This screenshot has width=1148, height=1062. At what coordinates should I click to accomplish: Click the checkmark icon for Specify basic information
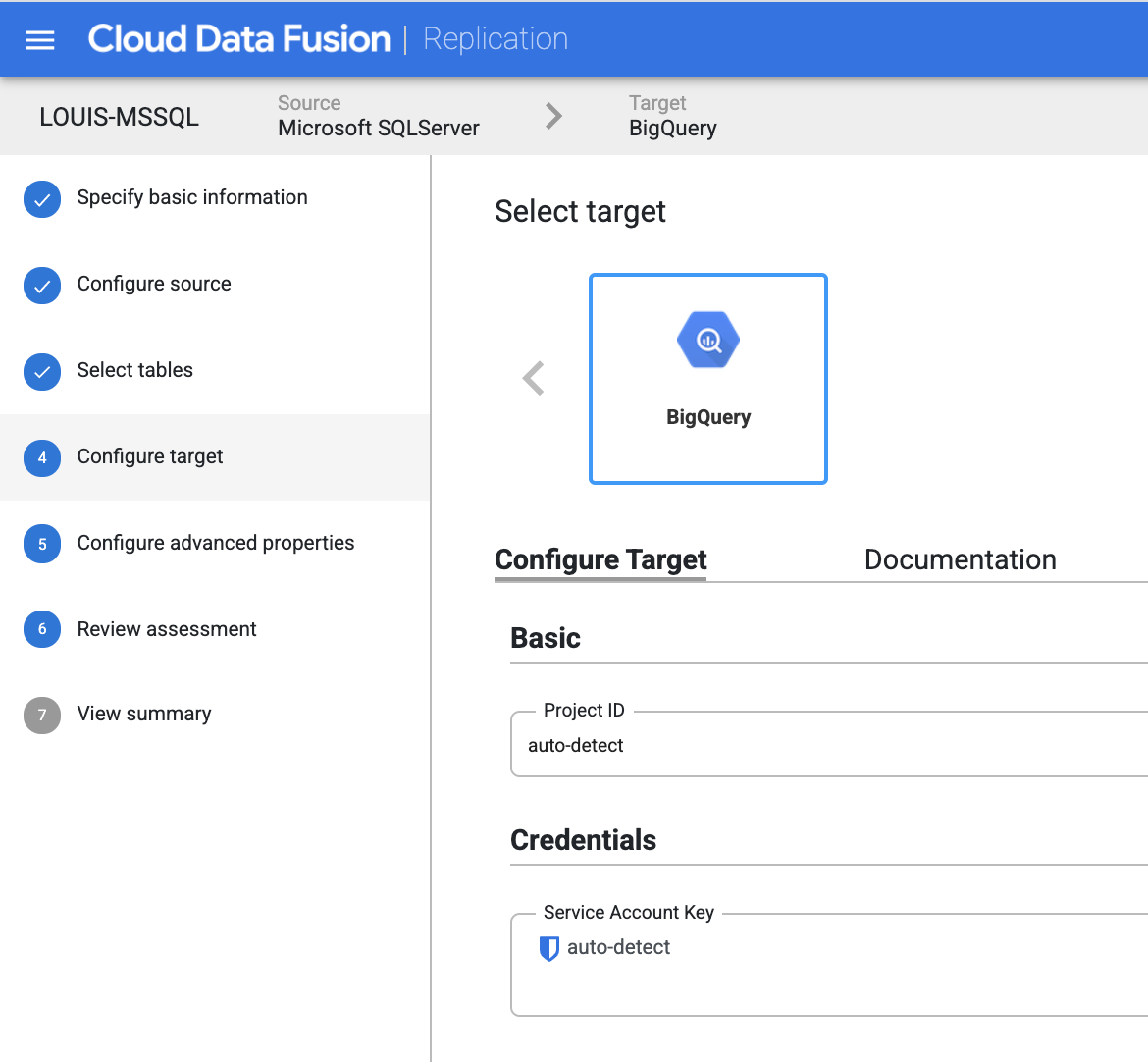click(42, 199)
